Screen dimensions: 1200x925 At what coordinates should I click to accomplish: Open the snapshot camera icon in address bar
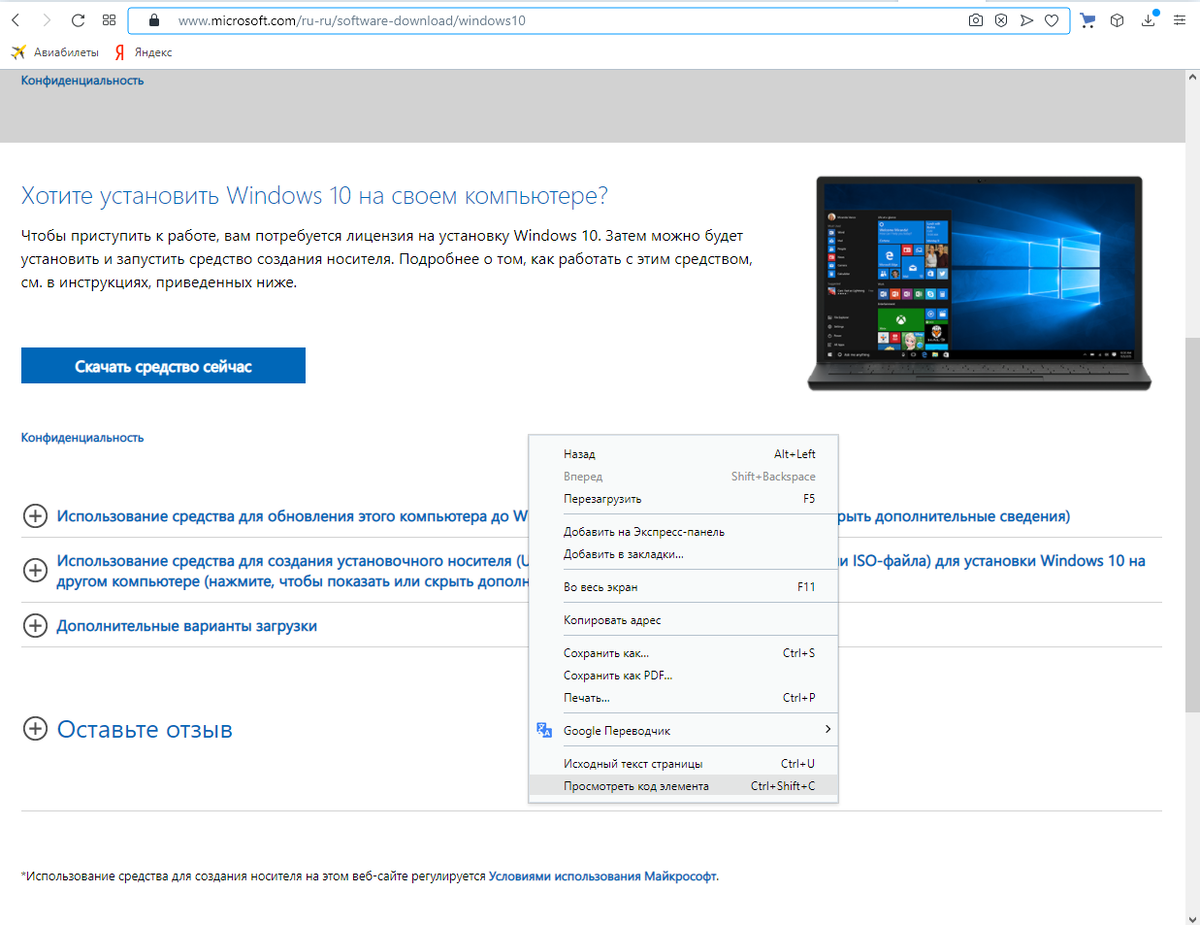[975, 20]
